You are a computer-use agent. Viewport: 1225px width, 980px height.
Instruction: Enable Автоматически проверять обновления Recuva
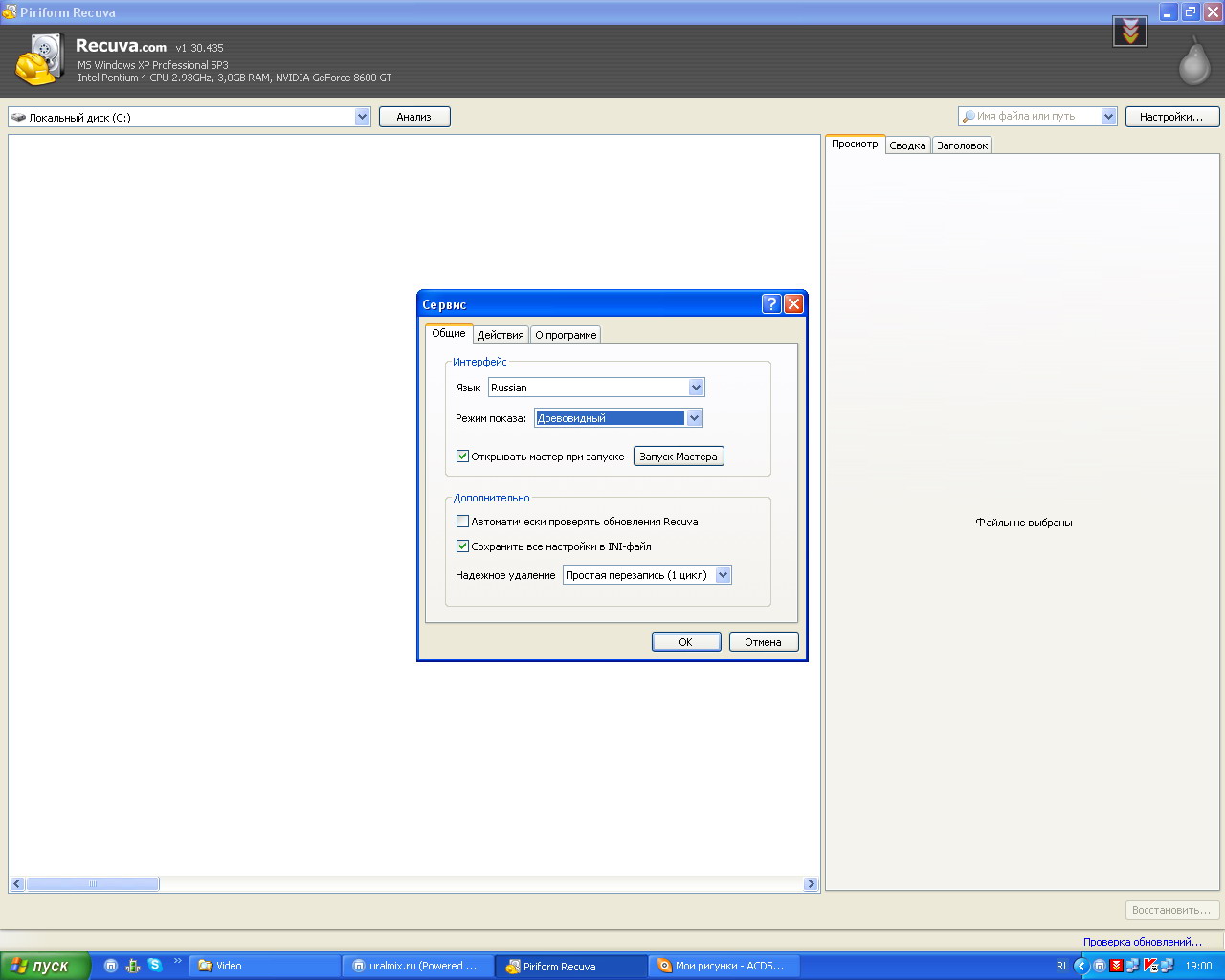click(462, 522)
